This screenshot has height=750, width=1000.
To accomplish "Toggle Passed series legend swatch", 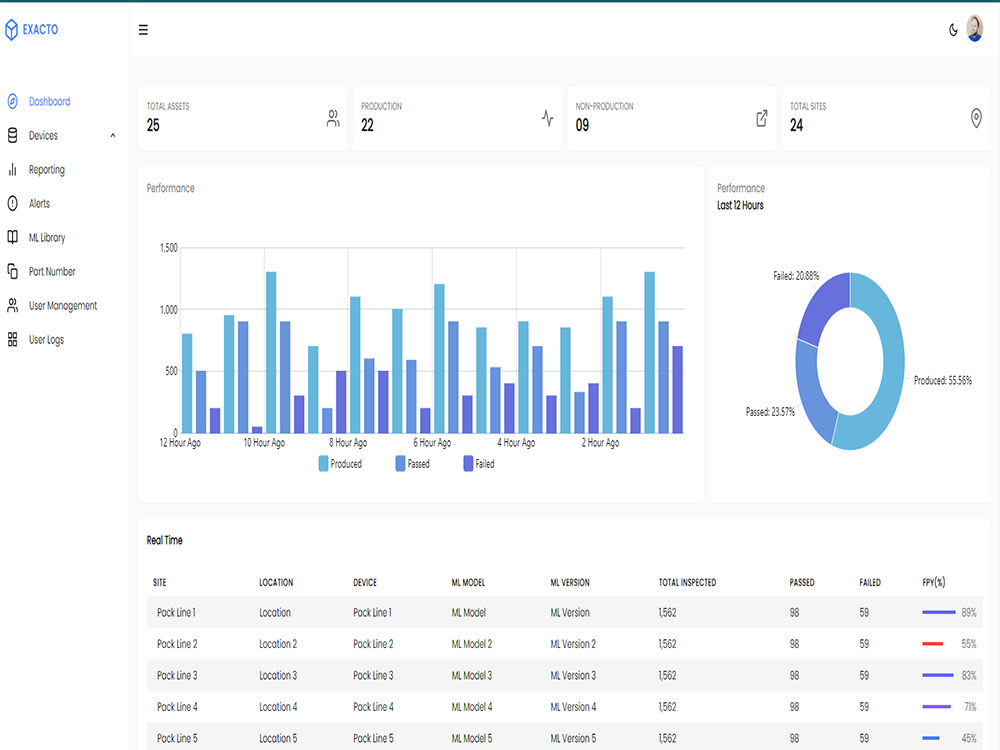I will [x=400, y=464].
